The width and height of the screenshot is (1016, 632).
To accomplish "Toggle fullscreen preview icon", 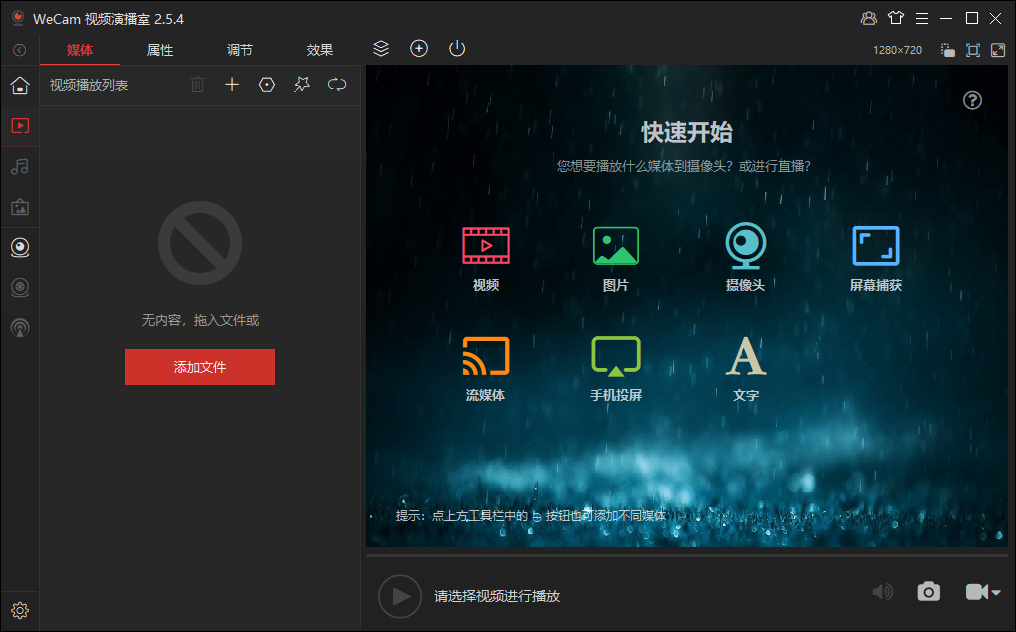I will pyautogui.click(x=998, y=50).
